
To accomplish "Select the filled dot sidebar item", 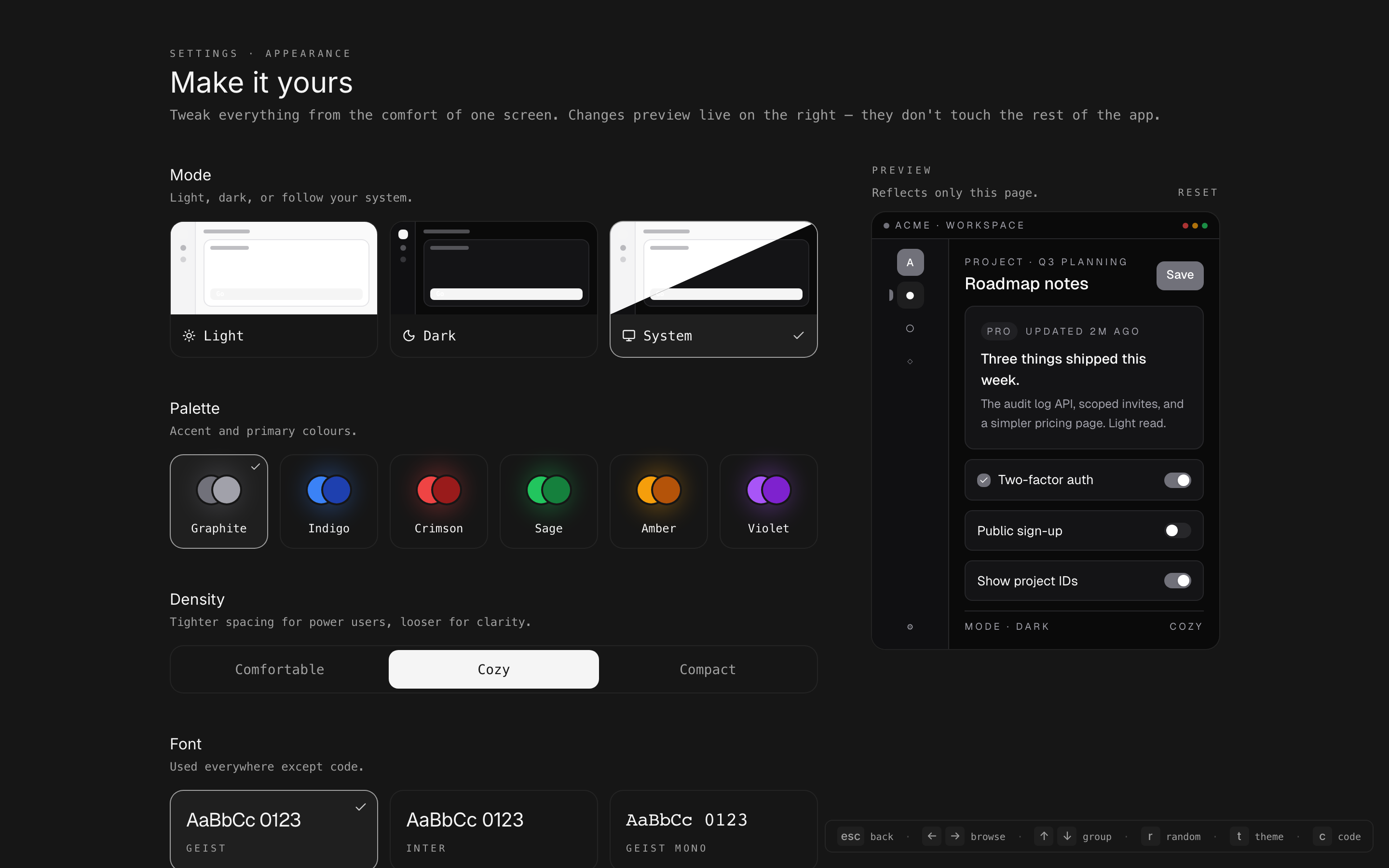I will [x=910, y=295].
